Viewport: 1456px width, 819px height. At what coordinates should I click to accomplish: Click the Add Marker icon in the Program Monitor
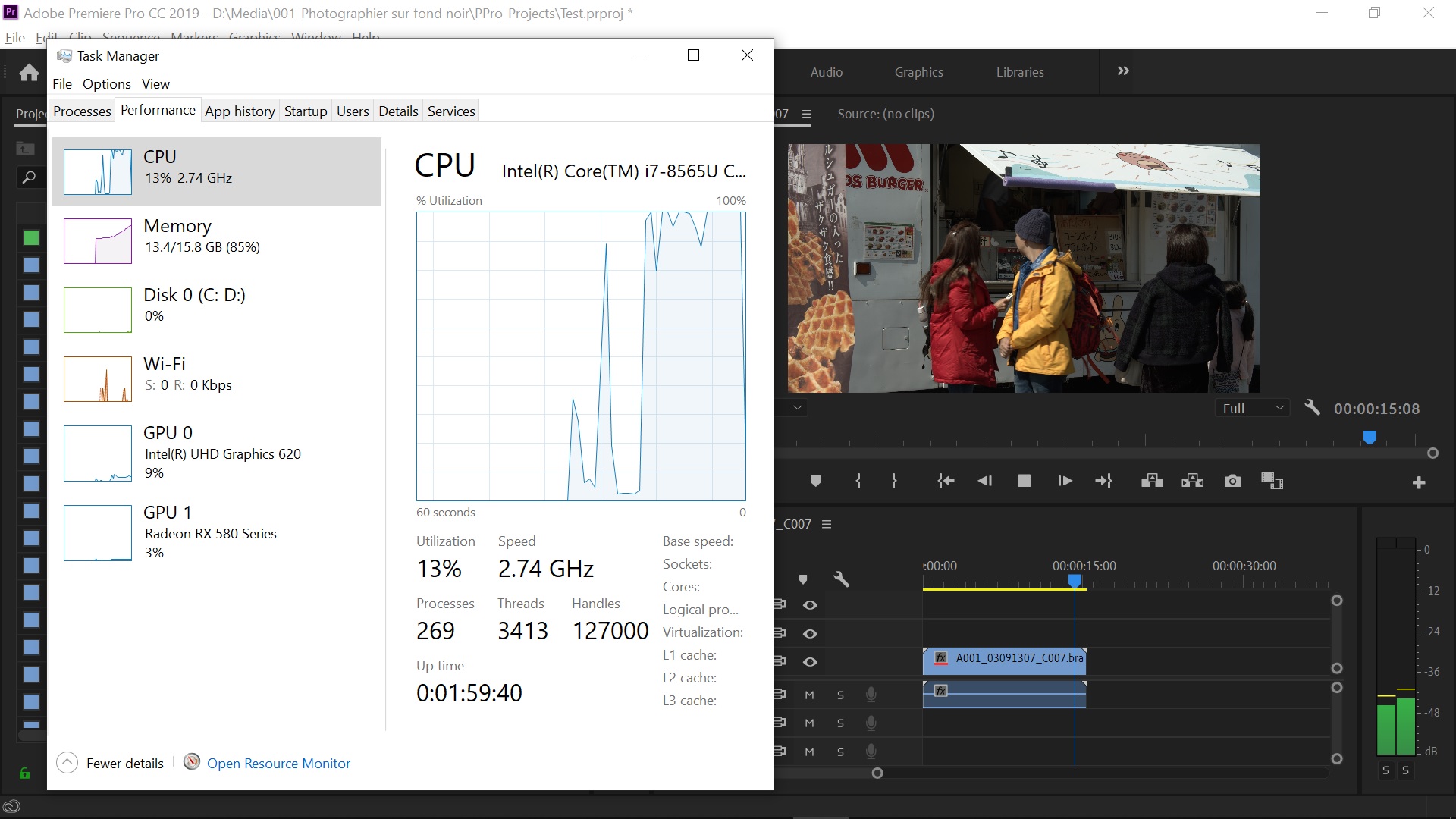(816, 480)
